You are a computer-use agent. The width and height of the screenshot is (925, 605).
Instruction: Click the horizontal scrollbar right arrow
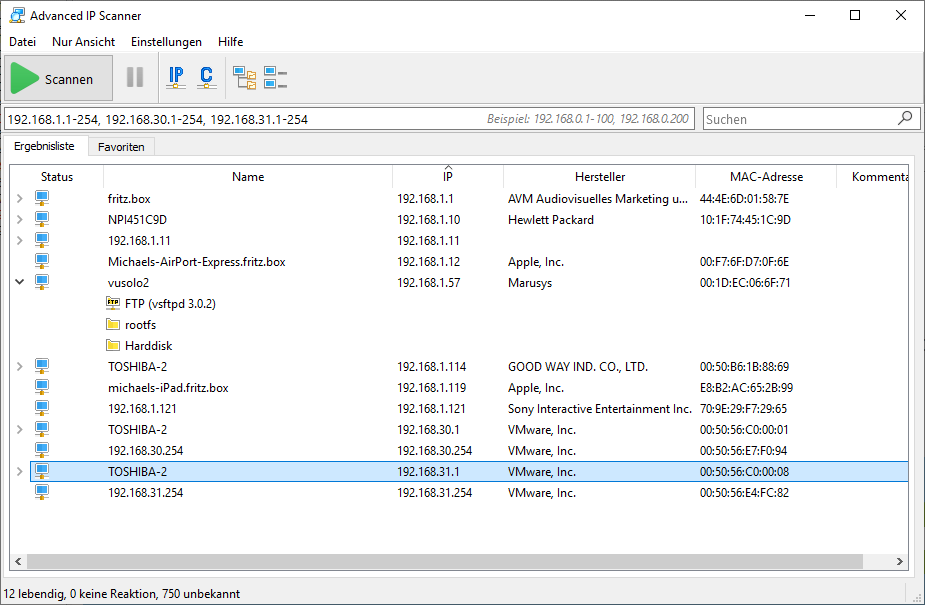899,562
